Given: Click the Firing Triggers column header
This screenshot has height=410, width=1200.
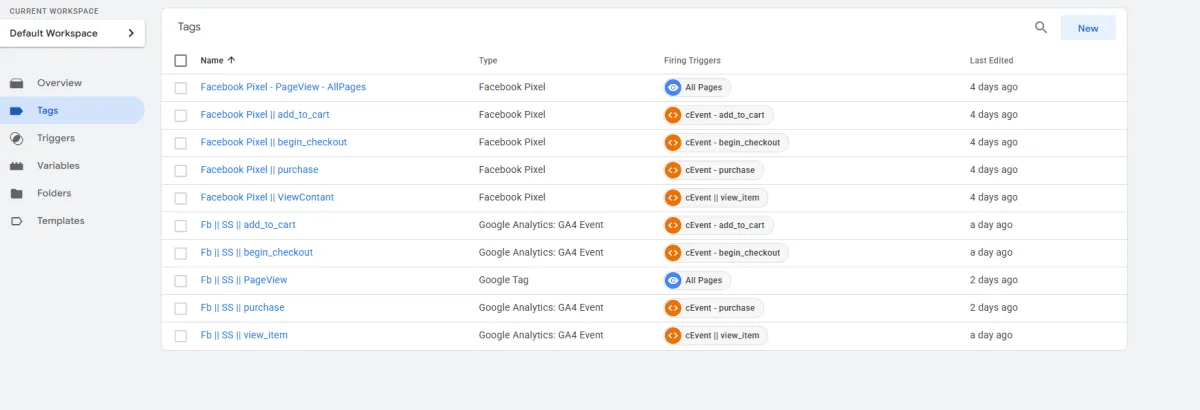Looking at the screenshot, I should click(x=692, y=60).
